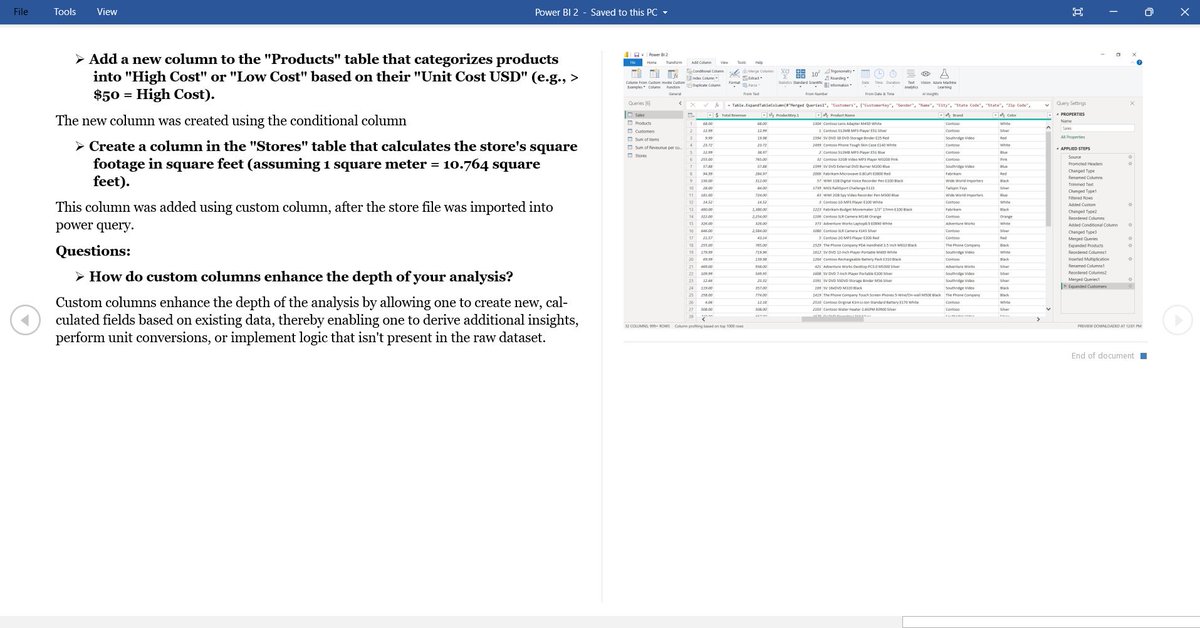Click the Duration icon in Date & Time group
The height and width of the screenshot is (628, 1200).
[892, 74]
